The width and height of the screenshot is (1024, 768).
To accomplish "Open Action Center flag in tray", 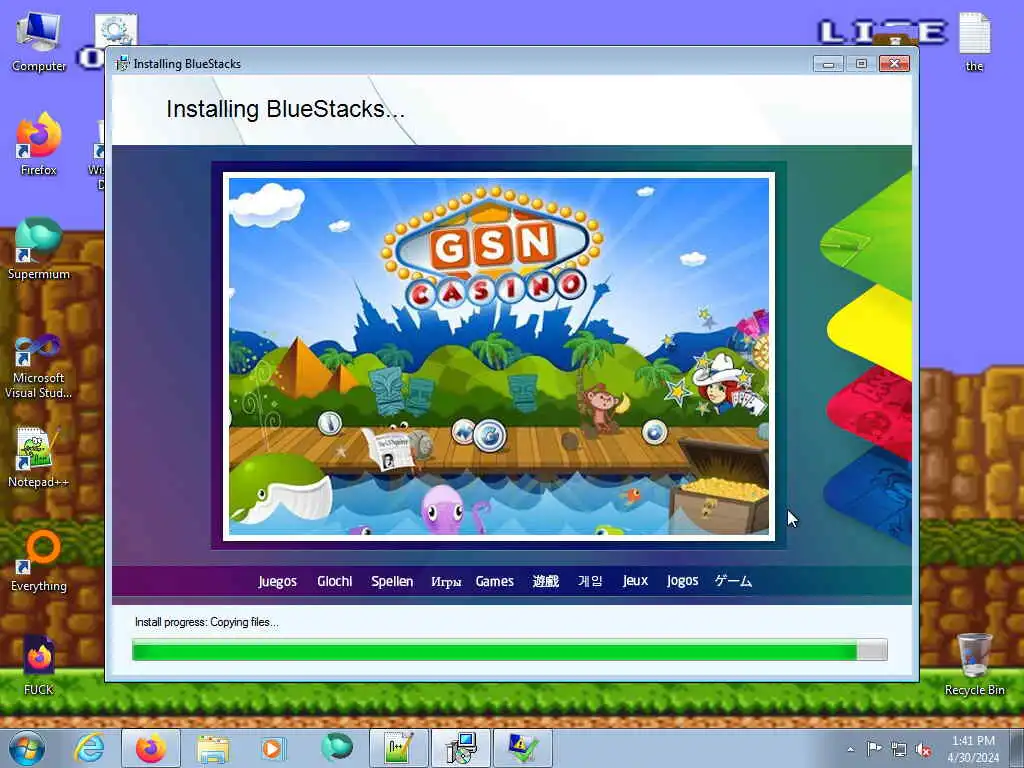I will pos(874,749).
